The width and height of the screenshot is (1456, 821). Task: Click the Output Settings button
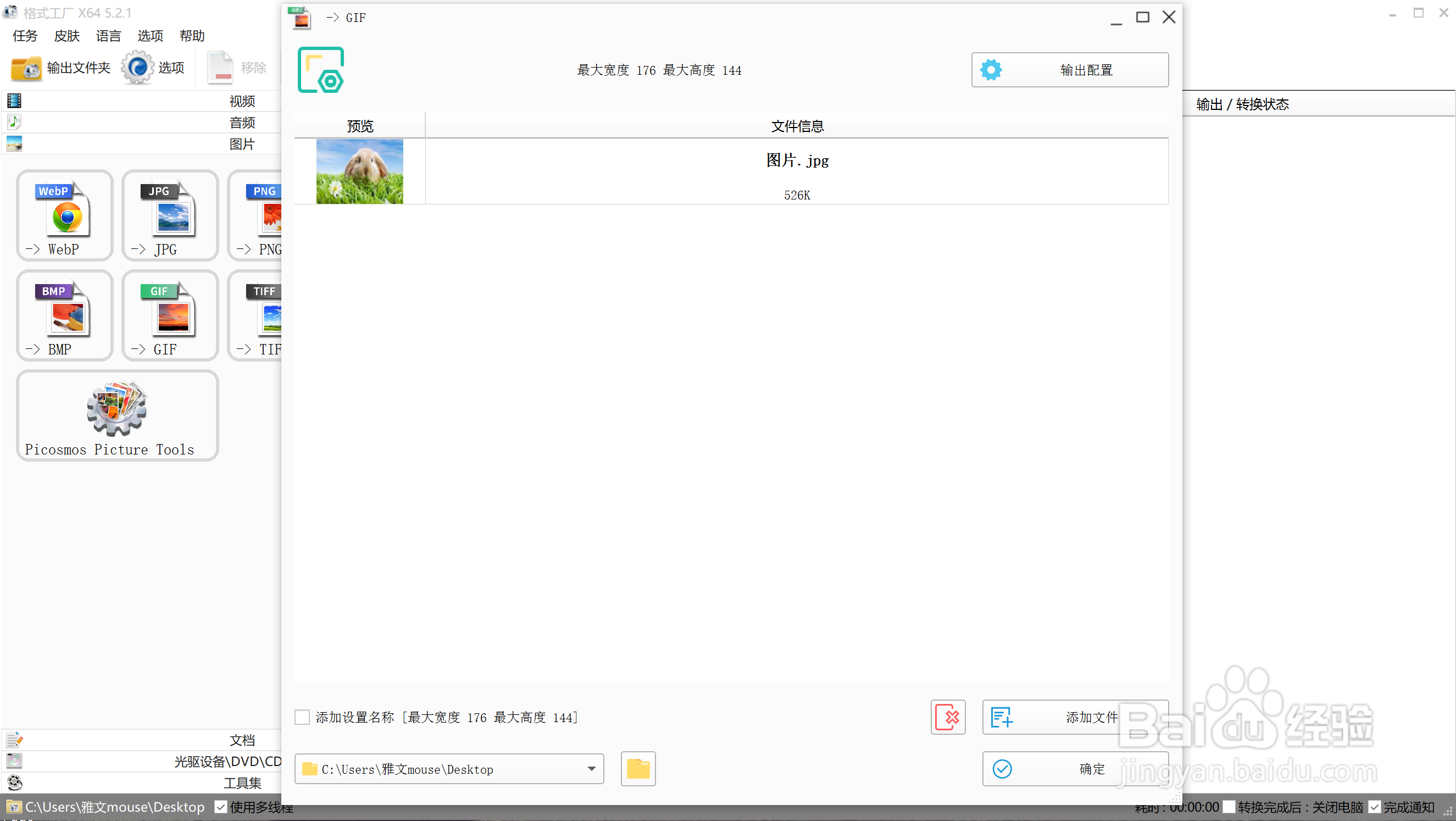[x=1069, y=70]
